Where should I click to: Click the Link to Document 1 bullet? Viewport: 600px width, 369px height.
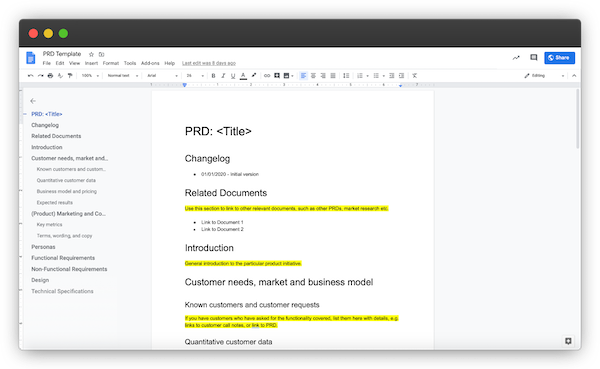tap(222, 222)
